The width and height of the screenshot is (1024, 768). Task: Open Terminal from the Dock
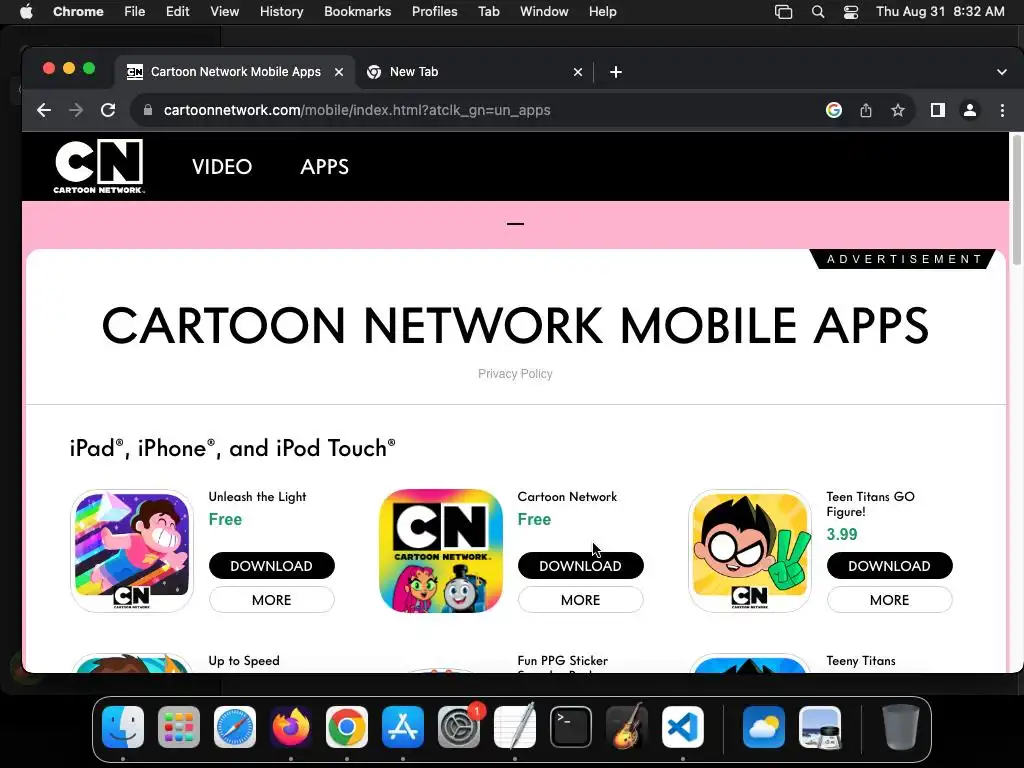tap(571, 727)
